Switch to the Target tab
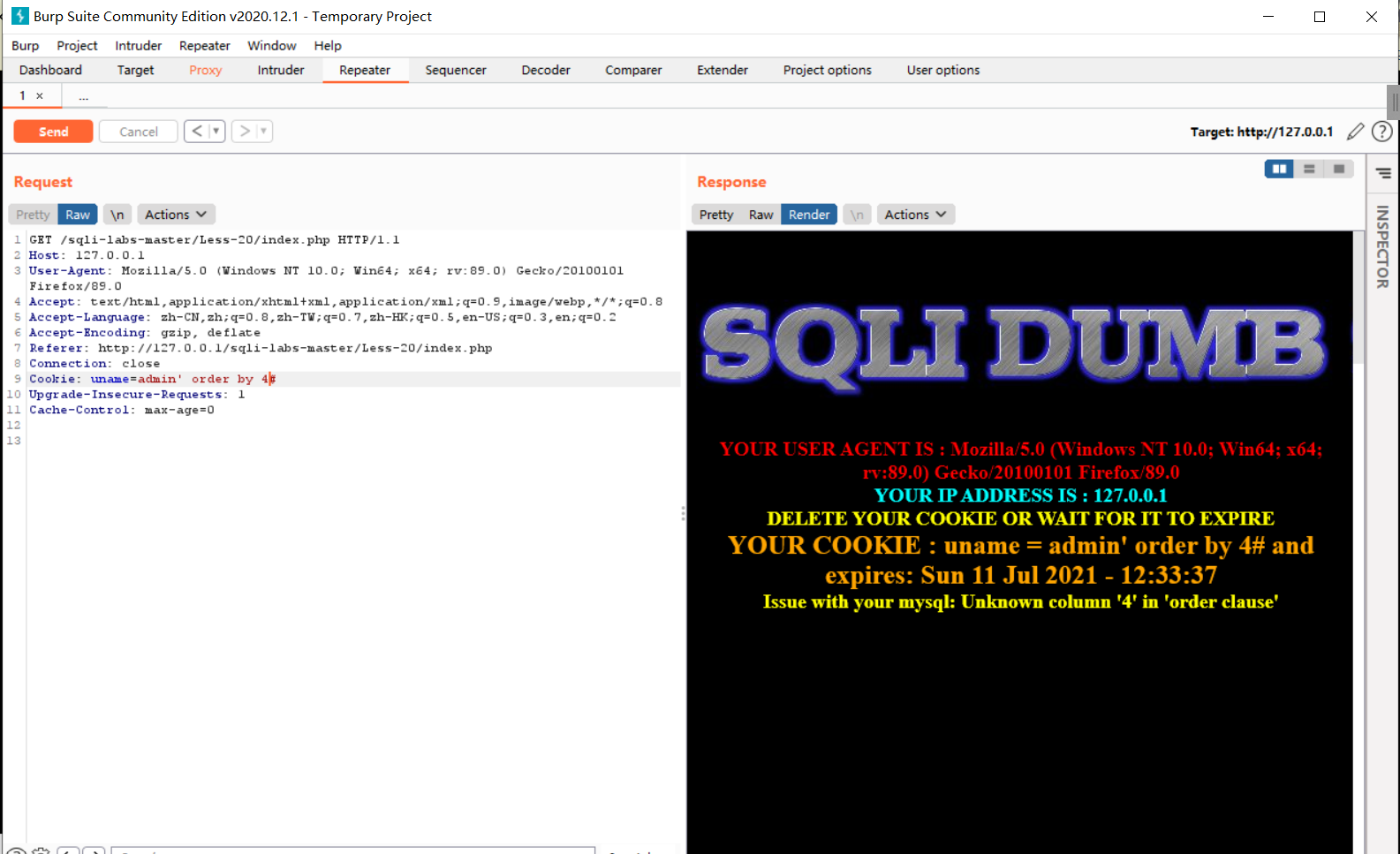 pos(136,71)
